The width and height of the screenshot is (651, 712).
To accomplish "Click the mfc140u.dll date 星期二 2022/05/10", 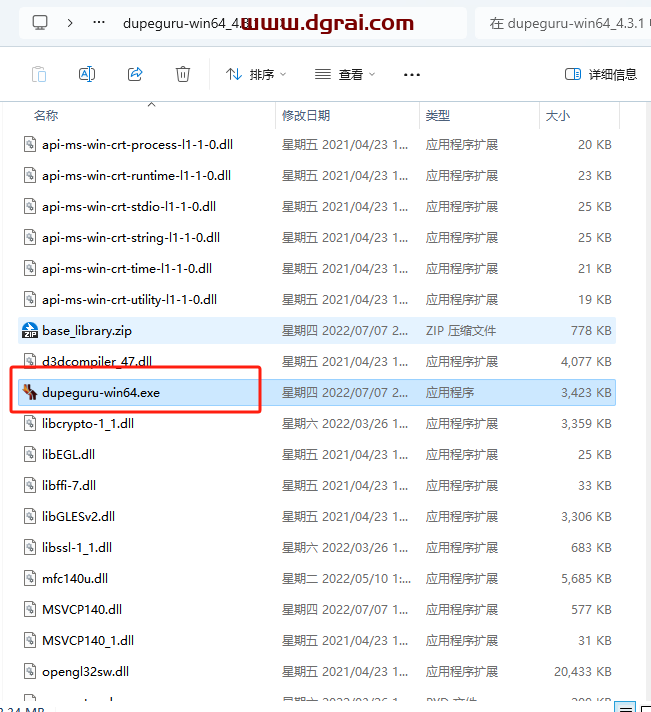I will [346, 578].
